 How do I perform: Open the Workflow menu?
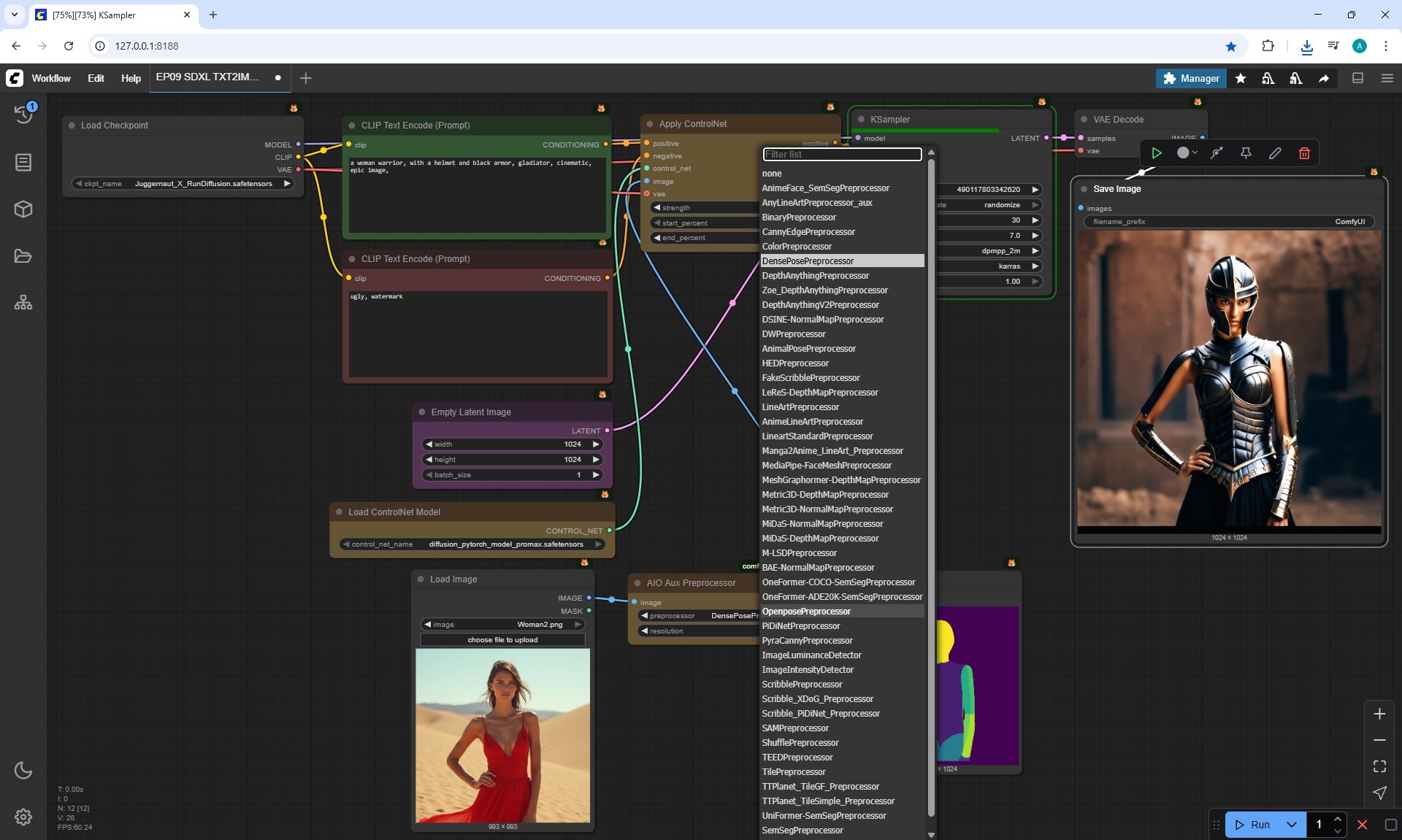51,78
